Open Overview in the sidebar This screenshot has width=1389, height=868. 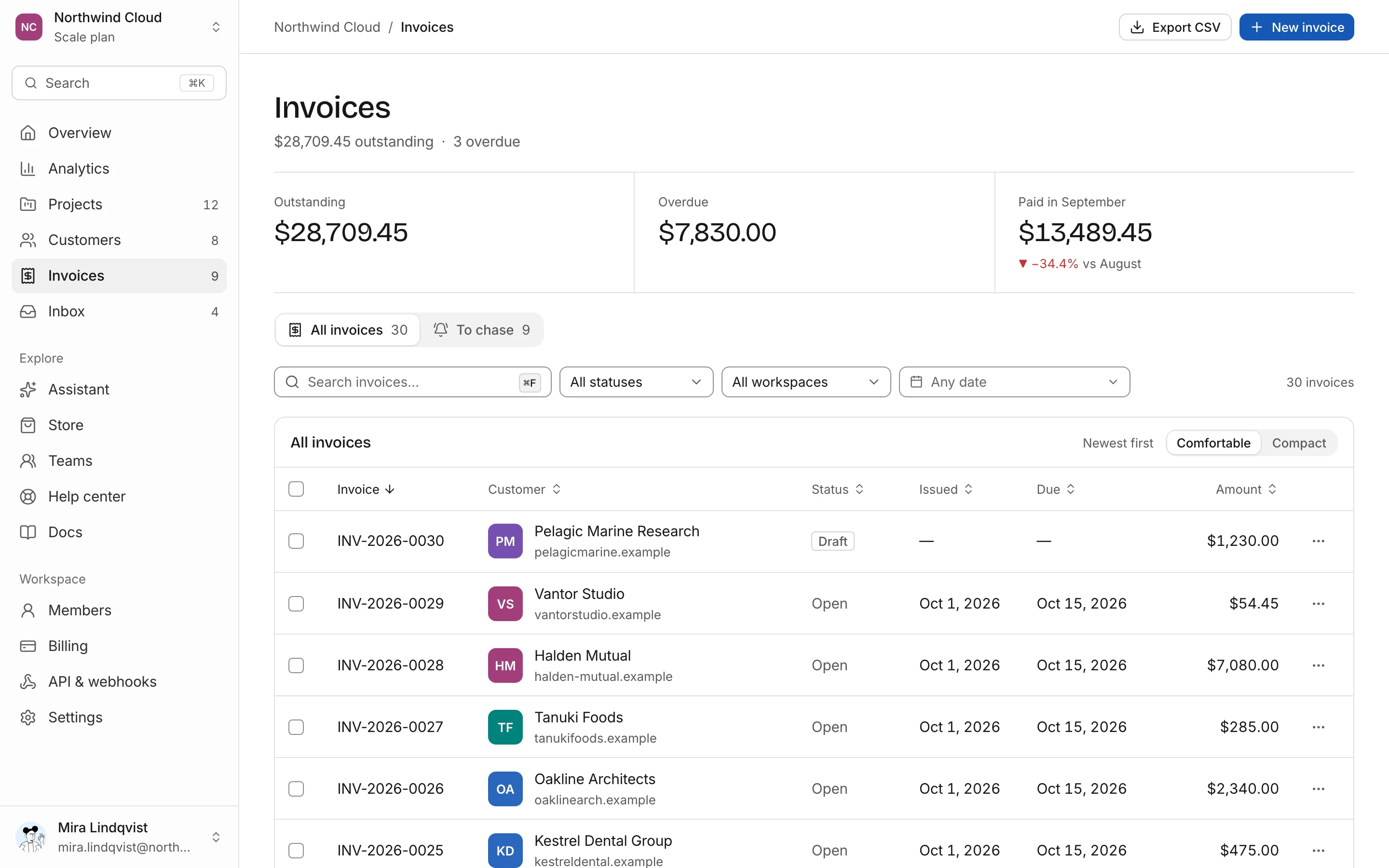tap(119, 133)
